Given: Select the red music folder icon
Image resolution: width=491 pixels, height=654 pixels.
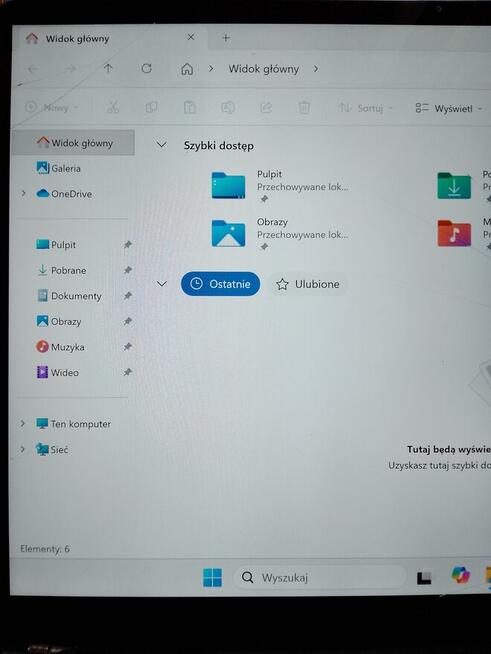Looking at the screenshot, I should coord(454,233).
